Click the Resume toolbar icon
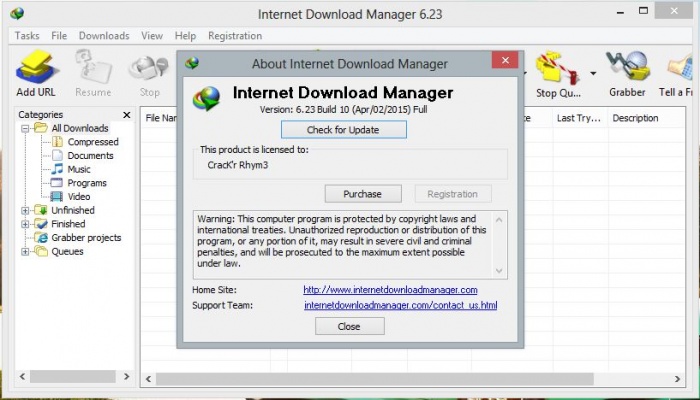The image size is (700, 400). (x=93, y=67)
